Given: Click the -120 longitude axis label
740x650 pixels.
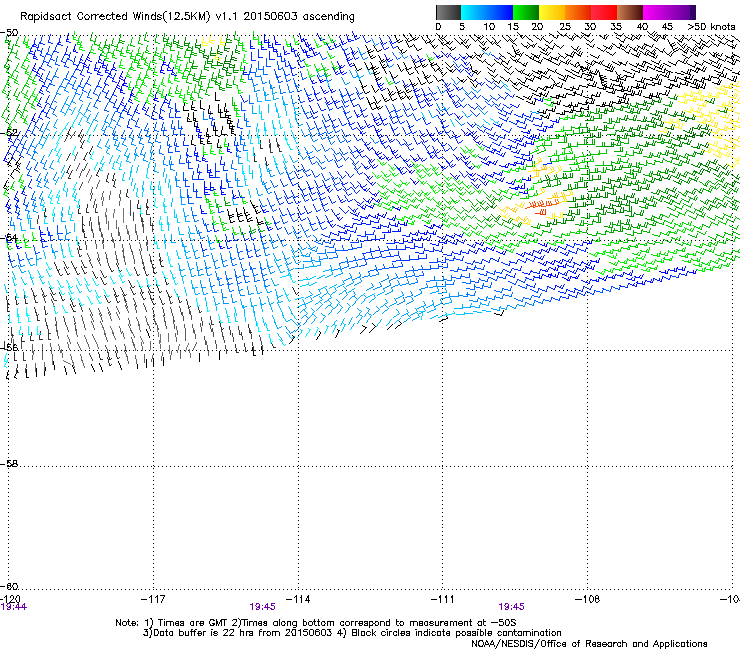Looking at the screenshot, I should [10, 599].
